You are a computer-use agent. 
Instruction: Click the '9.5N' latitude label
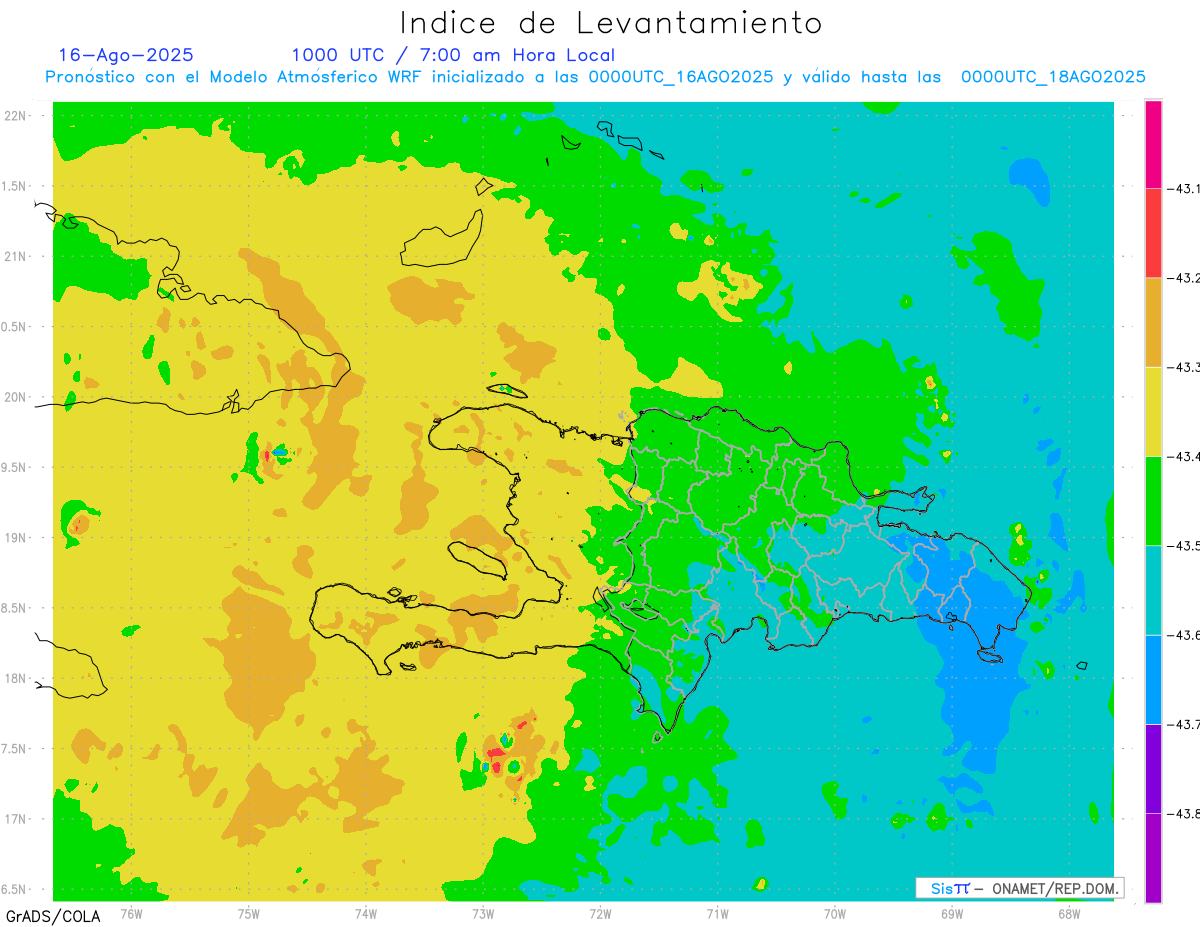coord(13,467)
